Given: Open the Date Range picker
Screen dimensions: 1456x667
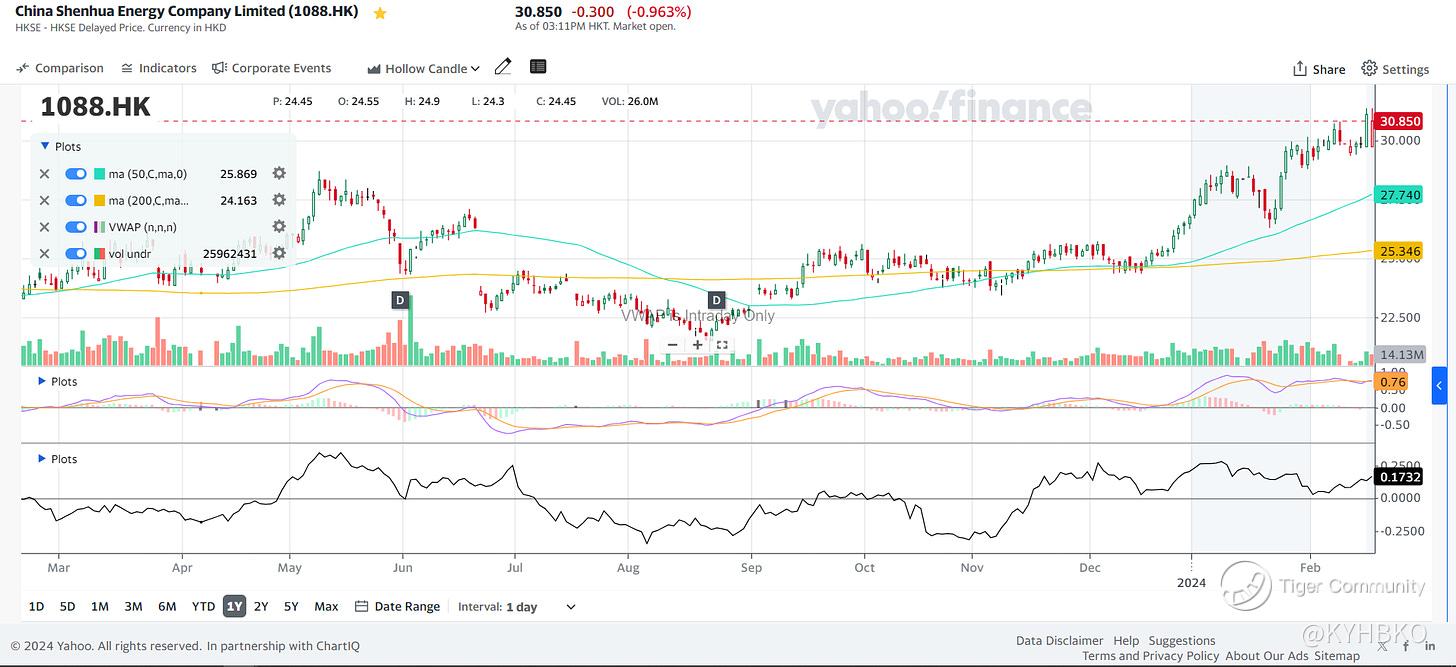Looking at the screenshot, I should coord(397,606).
